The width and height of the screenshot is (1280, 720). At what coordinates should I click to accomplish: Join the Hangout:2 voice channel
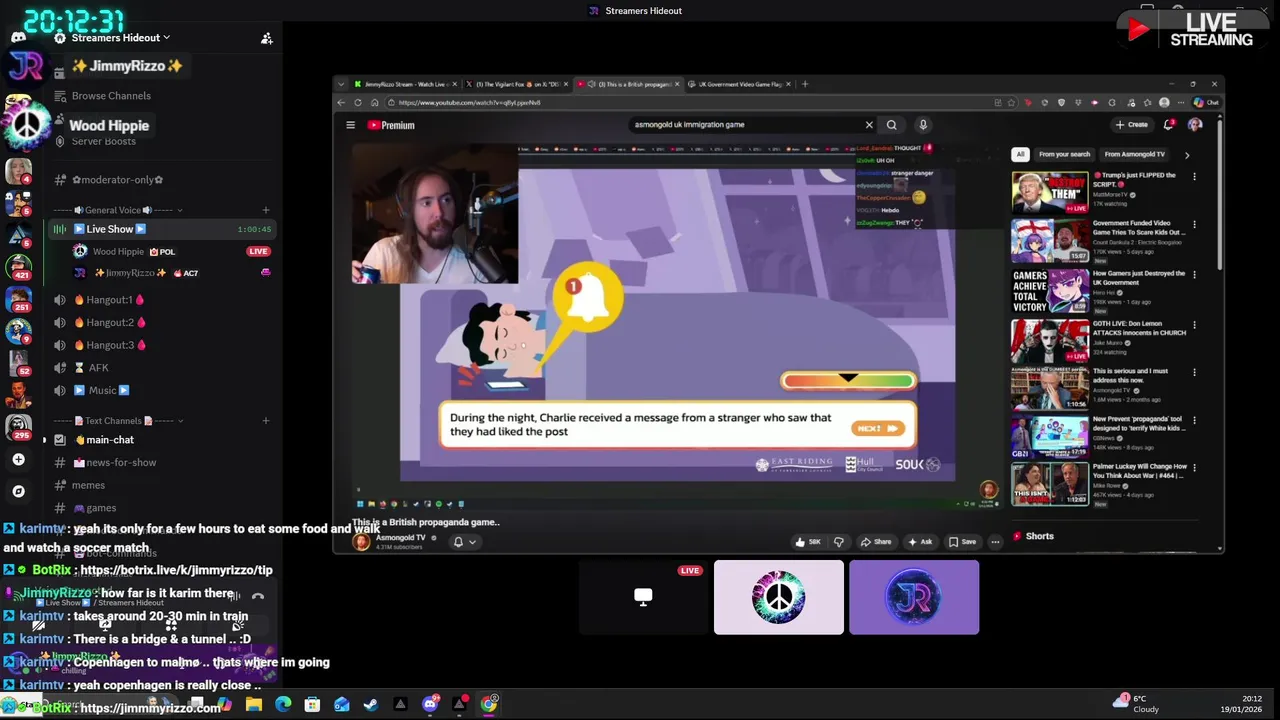click(x=115, y=323)
